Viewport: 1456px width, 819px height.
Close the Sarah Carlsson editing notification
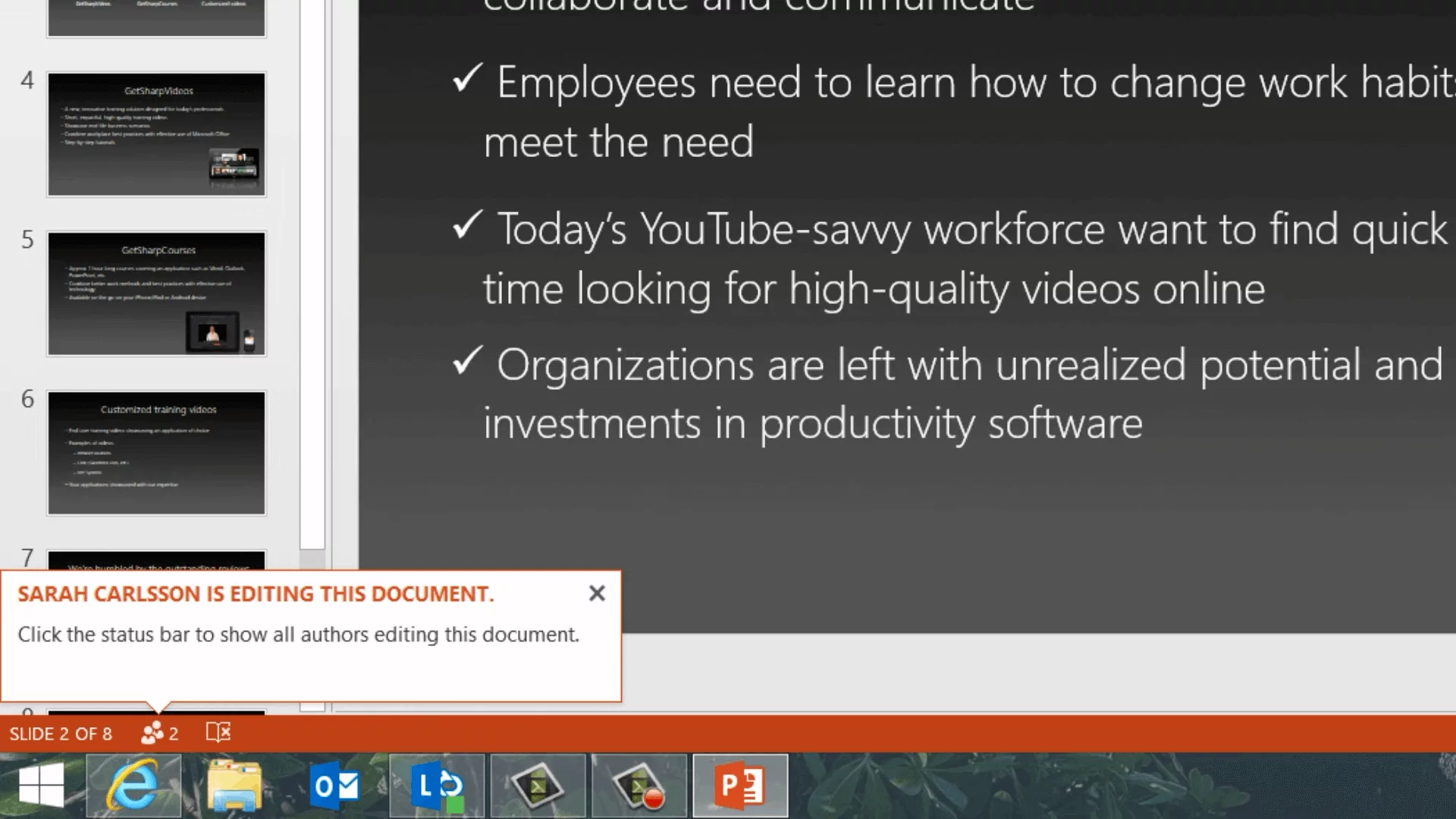[x=597, y=593]
